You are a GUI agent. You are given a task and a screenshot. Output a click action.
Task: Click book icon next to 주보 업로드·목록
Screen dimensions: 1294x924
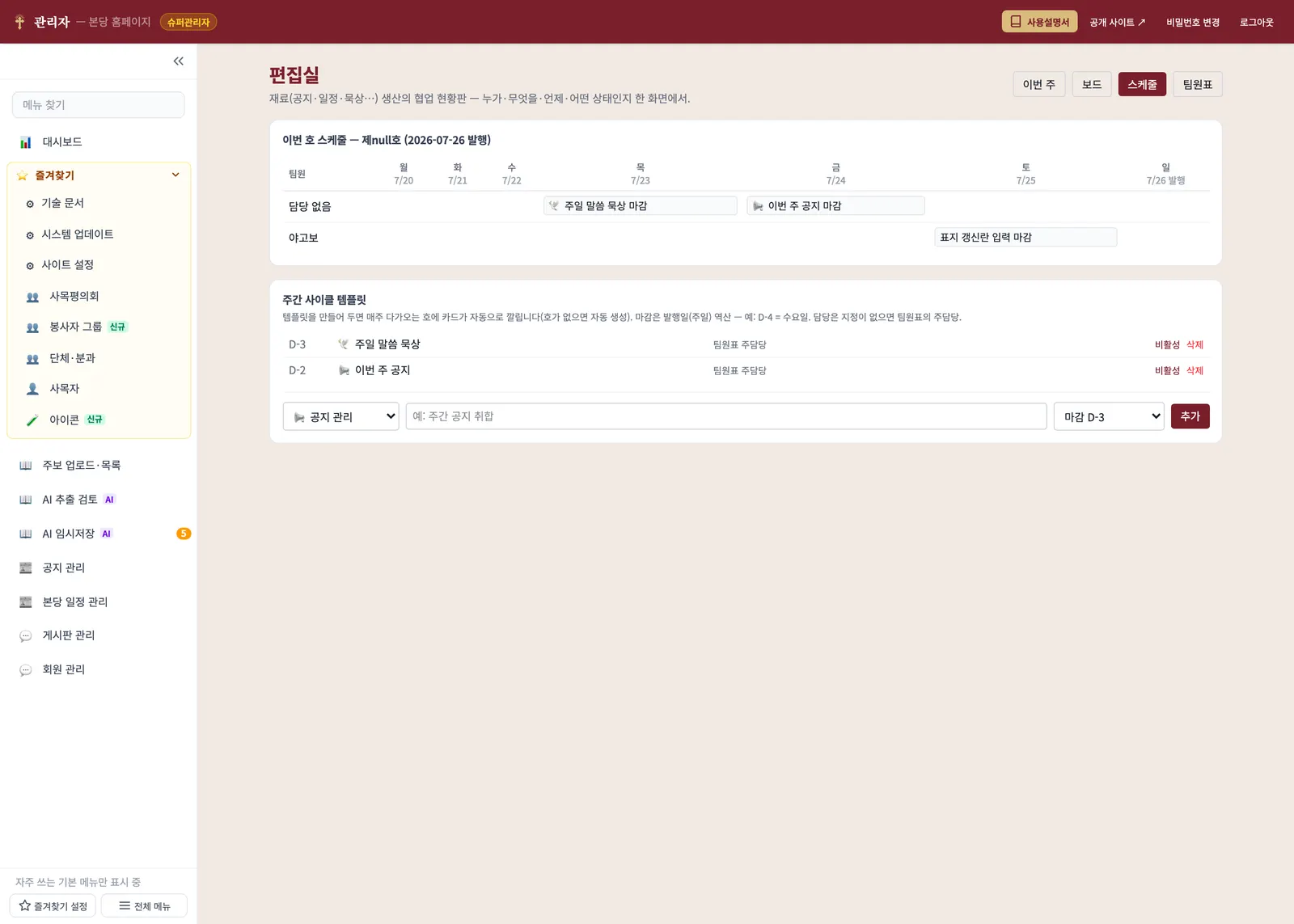coord(26,466)
